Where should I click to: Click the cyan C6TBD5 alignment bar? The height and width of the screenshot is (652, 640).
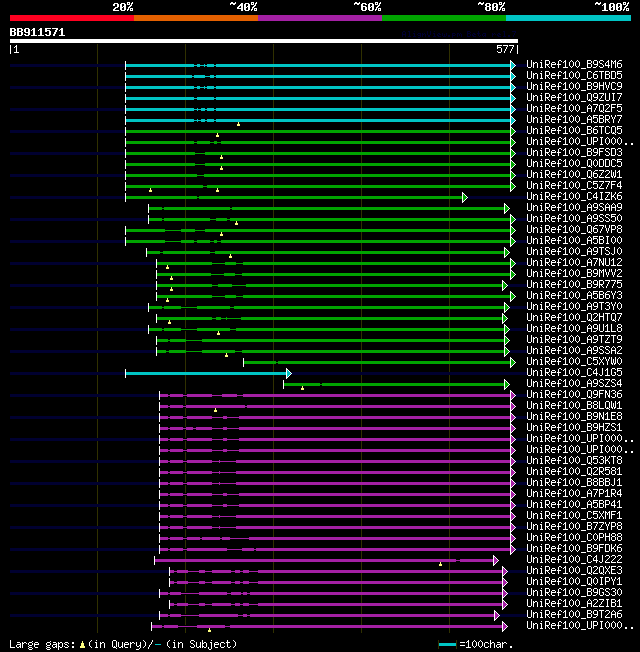(318, 77)
